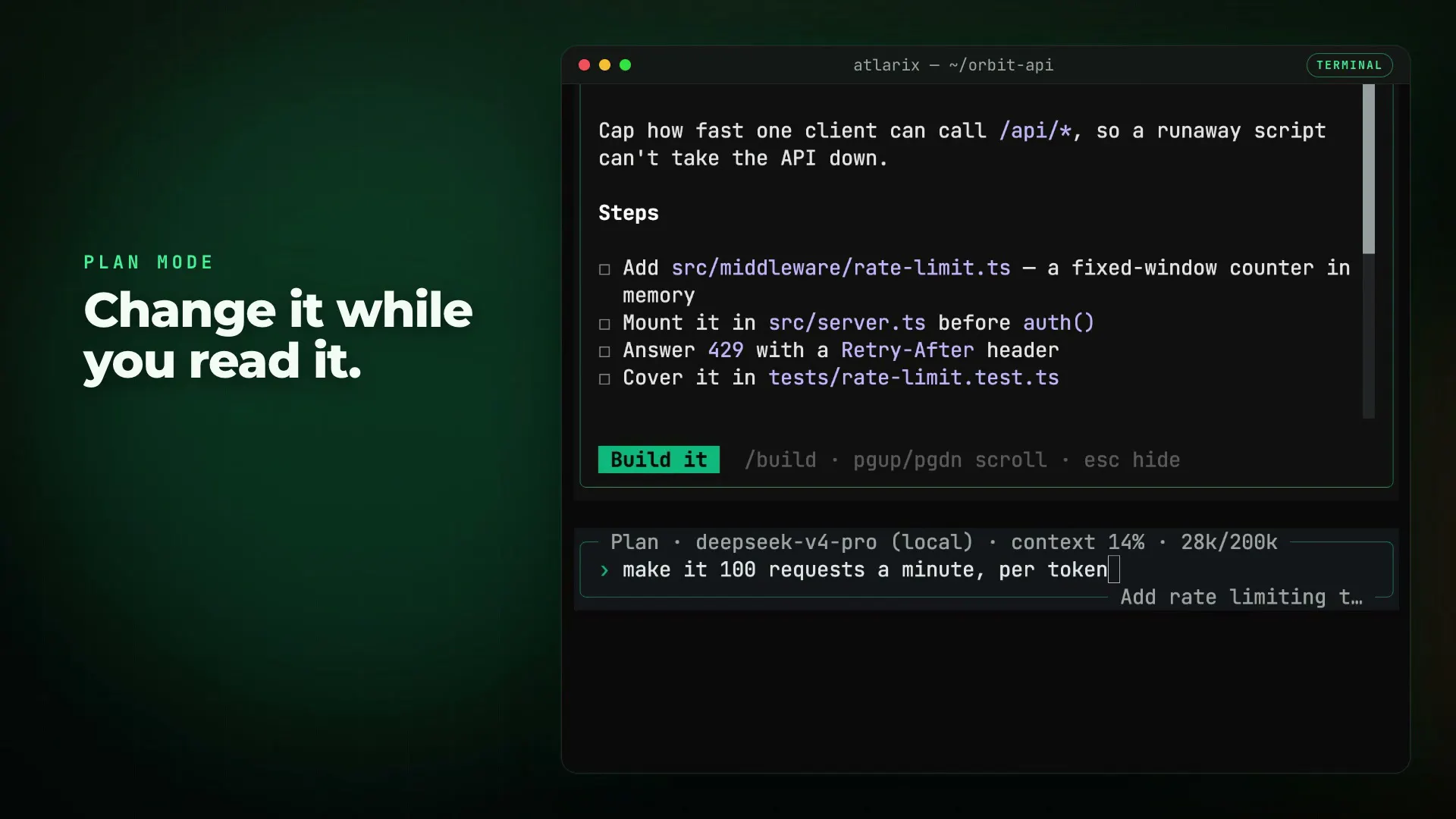Click the TERMINAL badge in title bar
The width and height of the screenshot is (1456, 819).
[x=1349, y=65]
